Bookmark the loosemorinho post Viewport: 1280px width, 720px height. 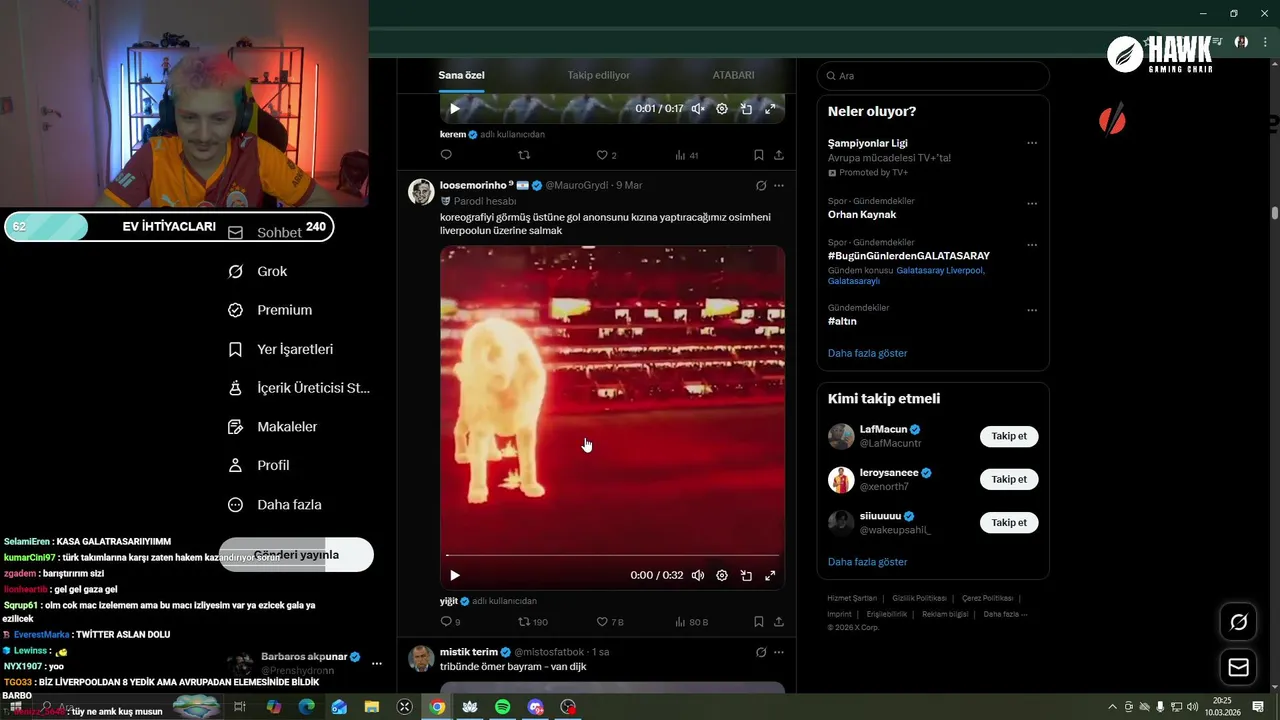click(758, 622)
